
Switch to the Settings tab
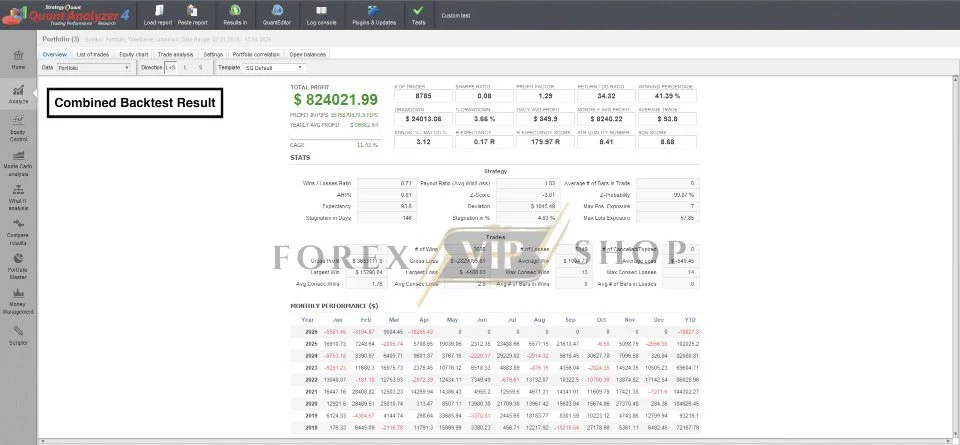coord(213,54)
